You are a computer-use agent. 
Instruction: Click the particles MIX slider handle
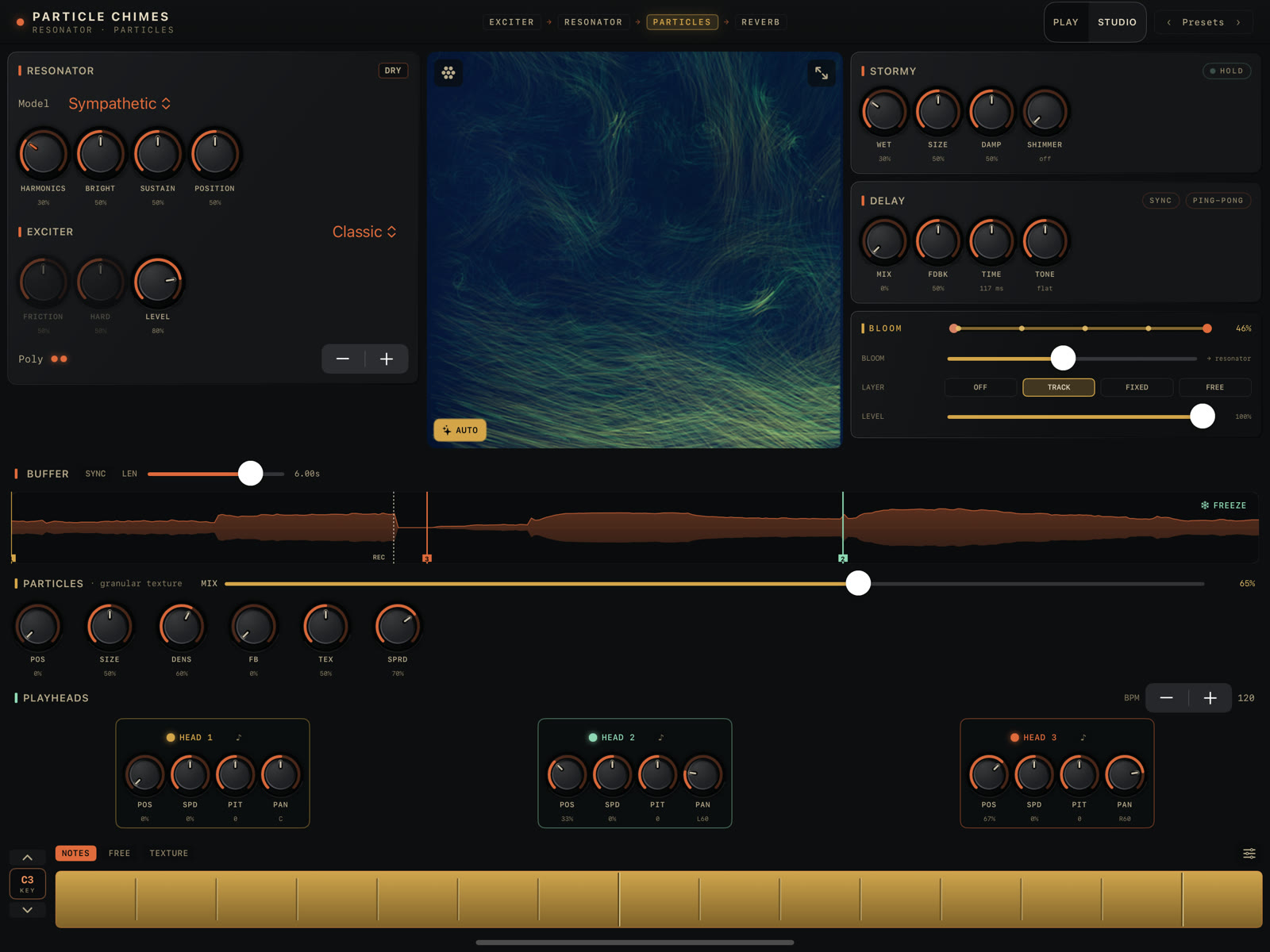pyautogui.click(x=858, y=584)
